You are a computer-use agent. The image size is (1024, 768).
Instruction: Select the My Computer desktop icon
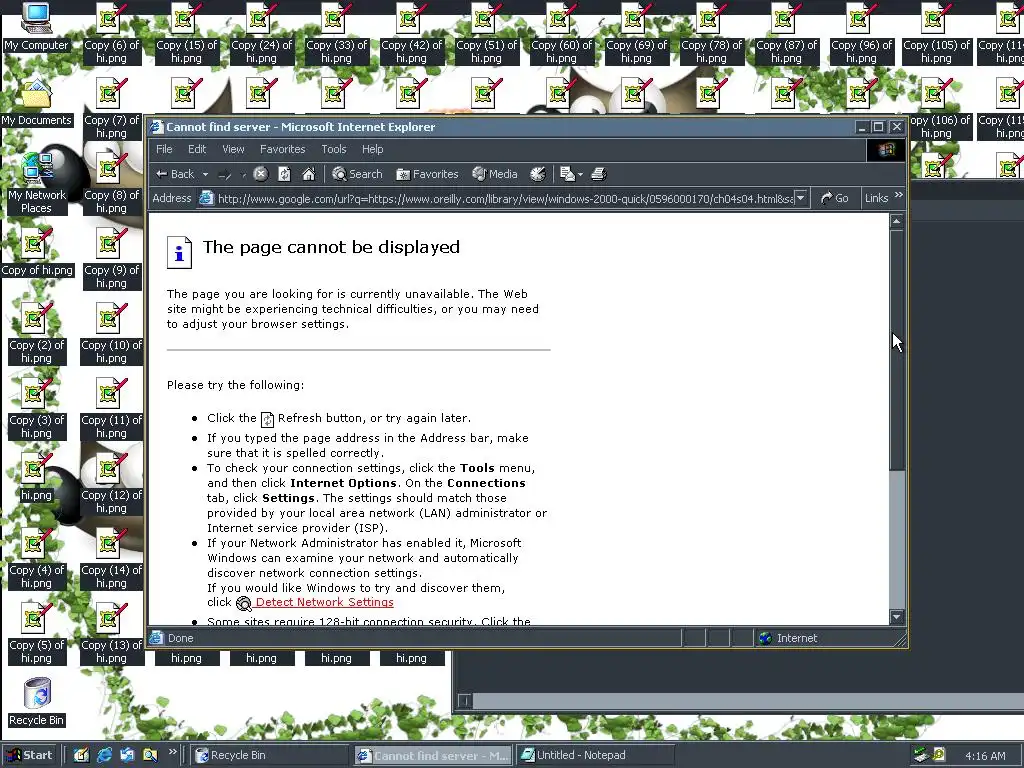coord(36,27)
